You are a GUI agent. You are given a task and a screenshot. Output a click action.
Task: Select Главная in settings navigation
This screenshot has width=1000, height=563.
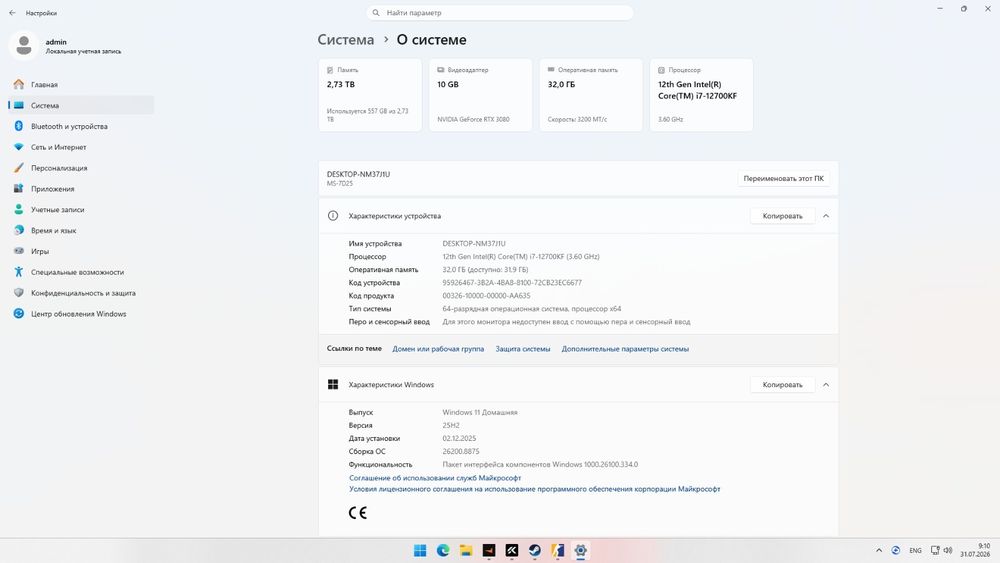point(81,84)
